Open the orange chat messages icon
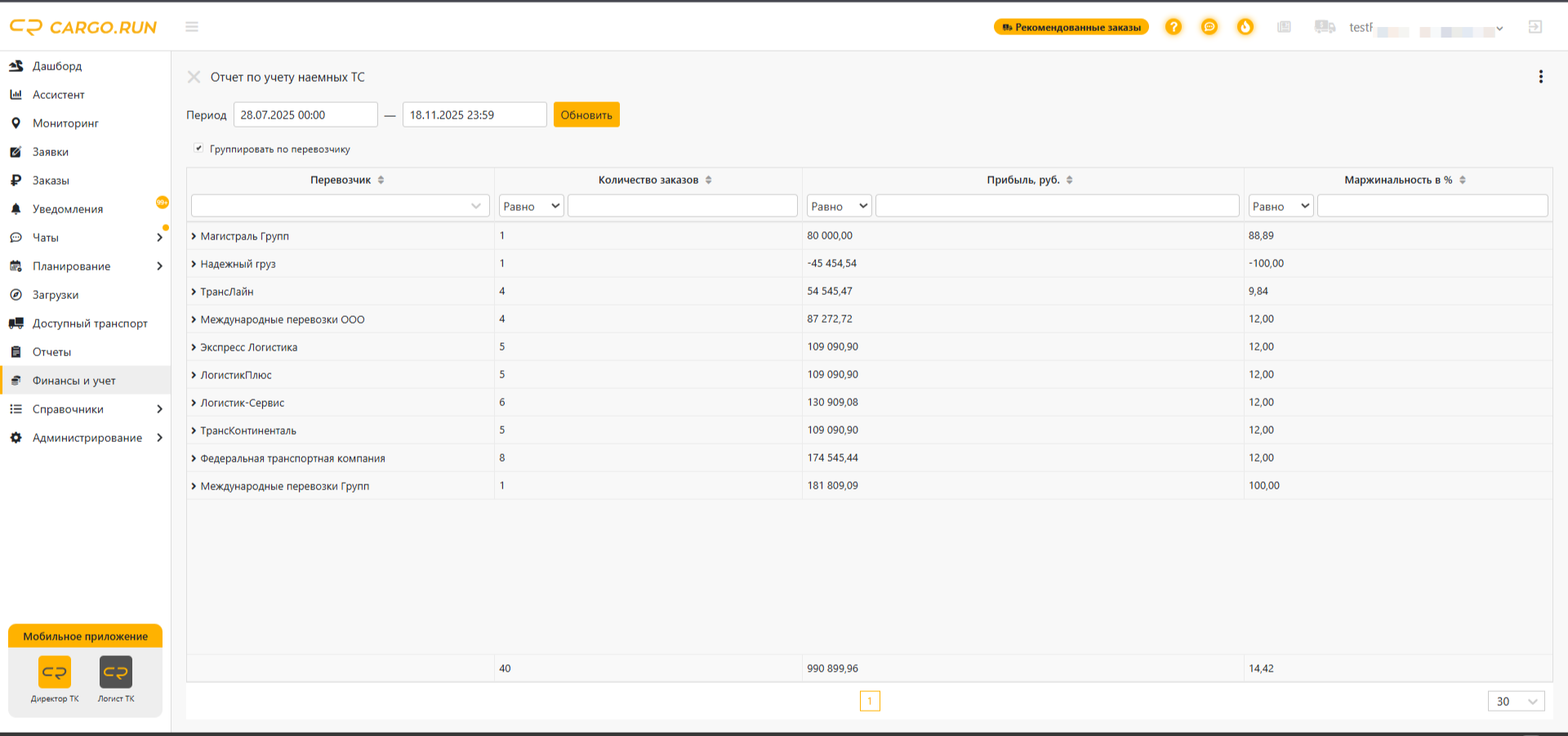1568x736 pixels. (x=1209, y=27)
